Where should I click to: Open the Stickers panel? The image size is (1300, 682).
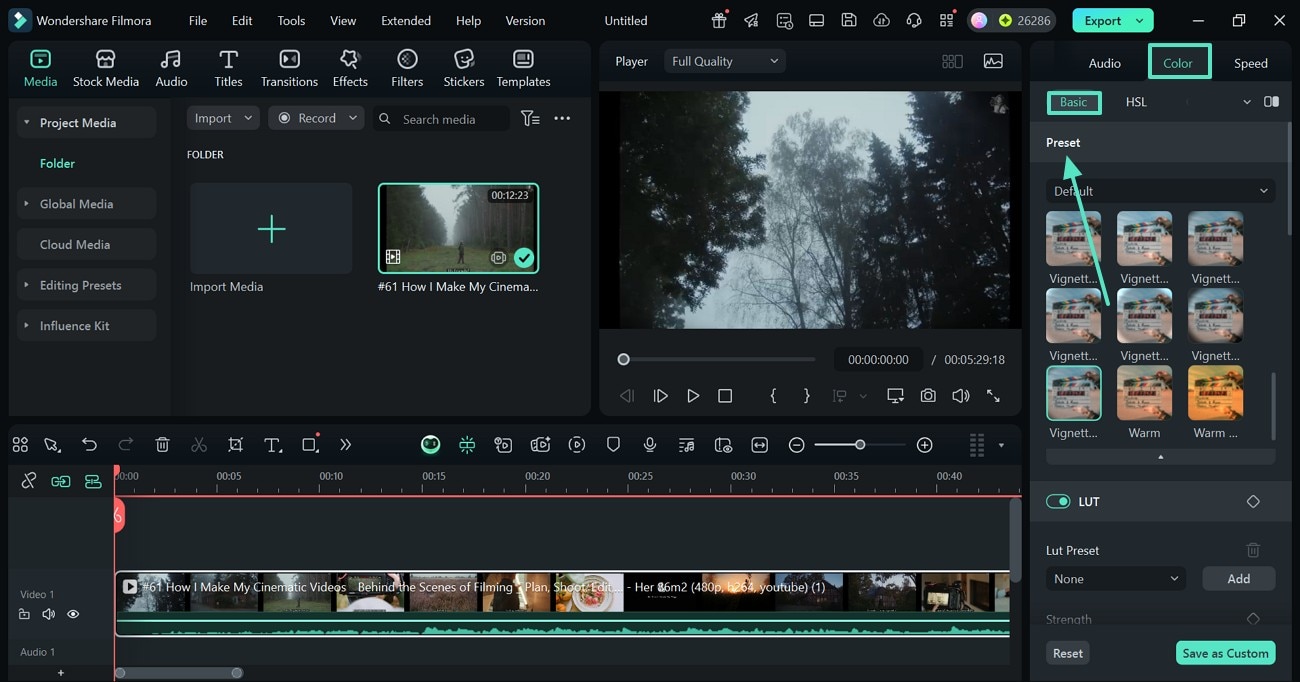pyautogui.click(x=463, y=67)
